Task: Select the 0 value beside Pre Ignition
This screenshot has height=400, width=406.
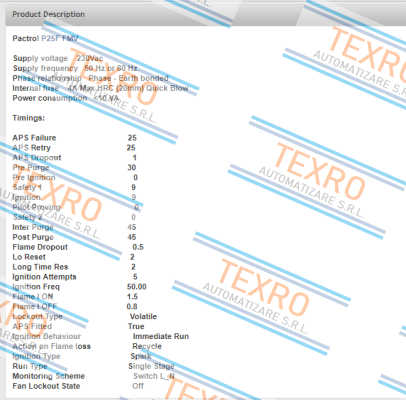Action: pos(135,178)
